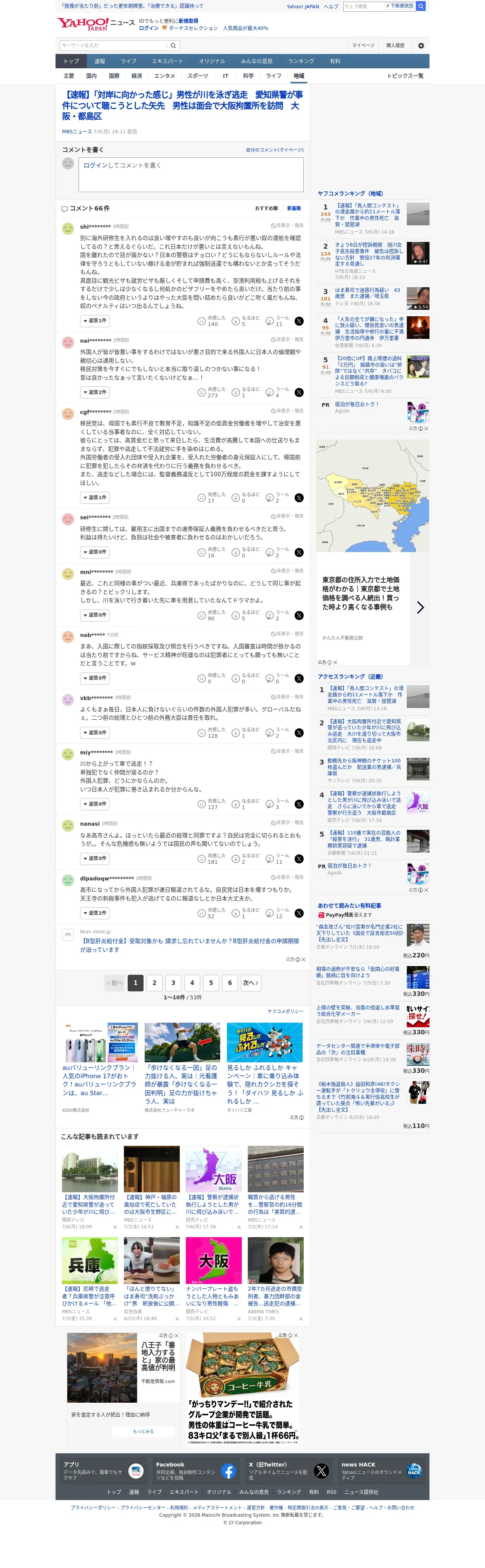Switch to the 科学 category tab
Image resolution: width=485 pixels, height=1568 pixels.
(248, 76)
